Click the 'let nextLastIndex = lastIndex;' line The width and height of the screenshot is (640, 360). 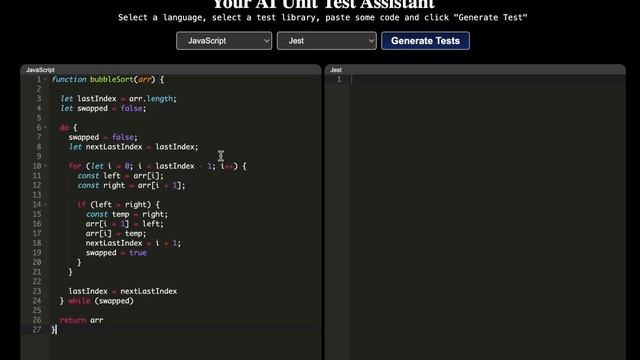[x=133, y=147]
